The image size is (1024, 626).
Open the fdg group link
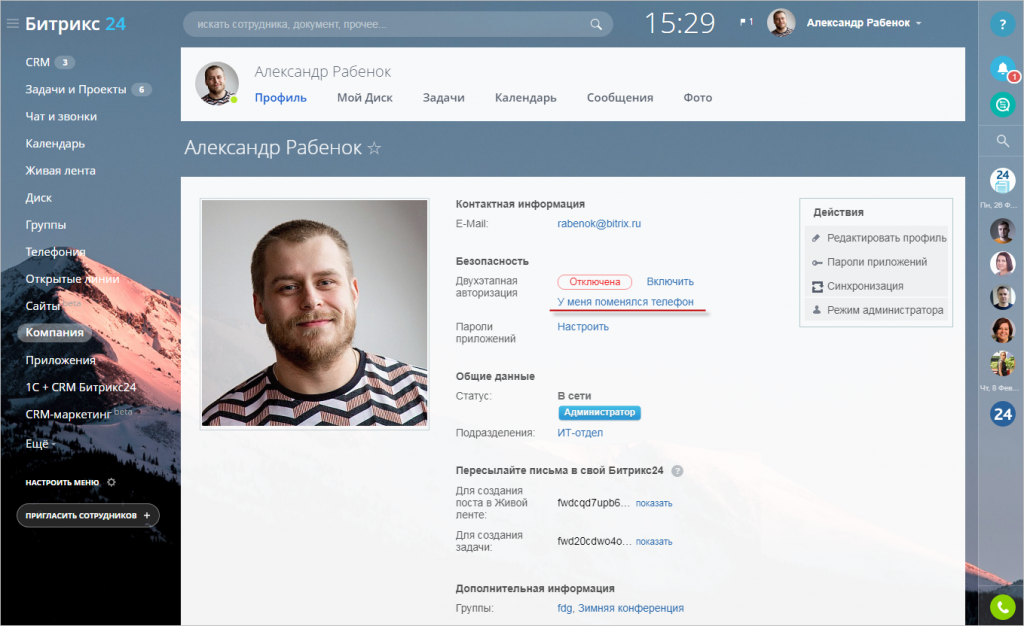coord(564,608)
